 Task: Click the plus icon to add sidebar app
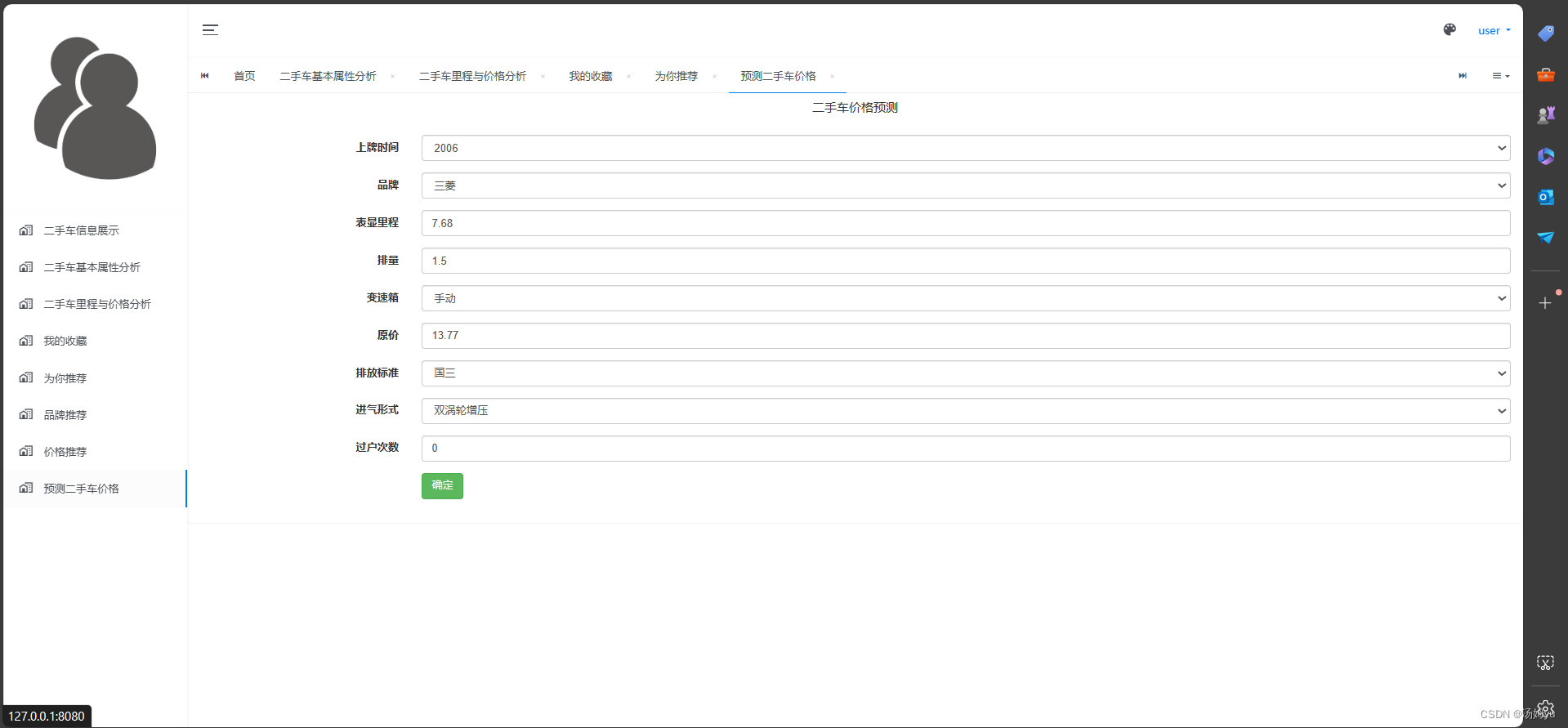[x=1545, y=303]
